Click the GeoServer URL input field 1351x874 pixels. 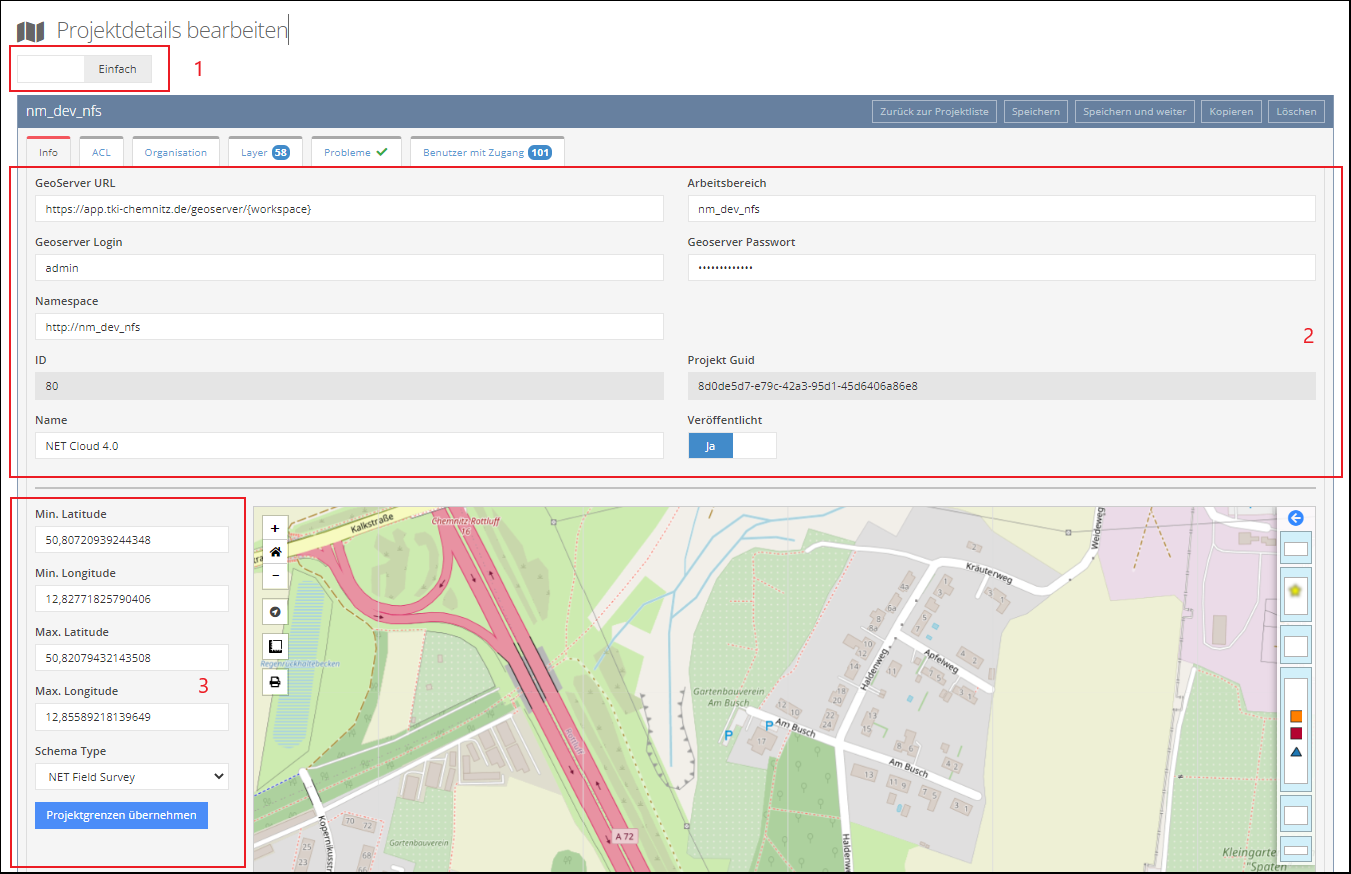point(349,209)
